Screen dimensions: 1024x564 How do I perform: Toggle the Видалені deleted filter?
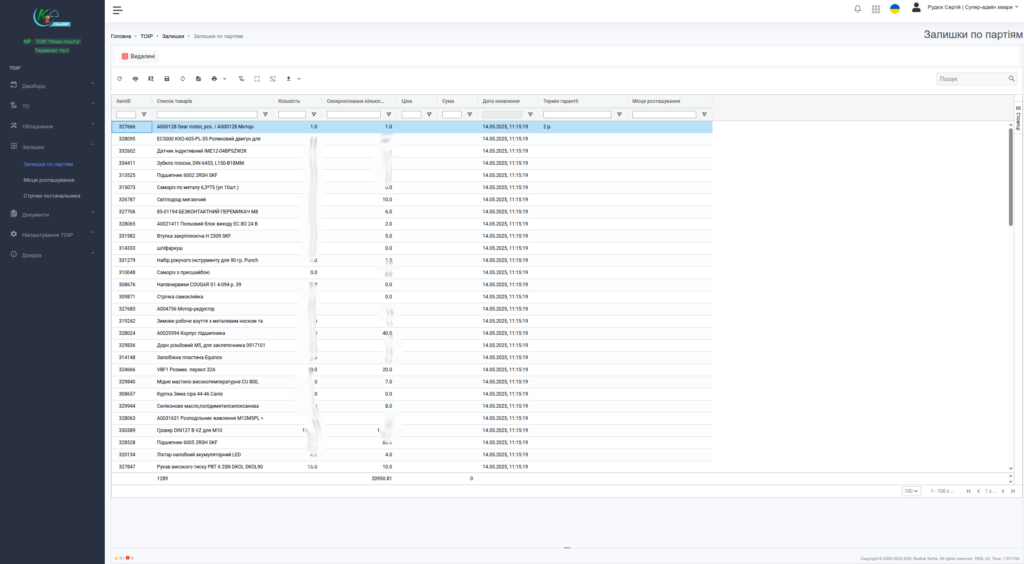click(x=138, y=56)
